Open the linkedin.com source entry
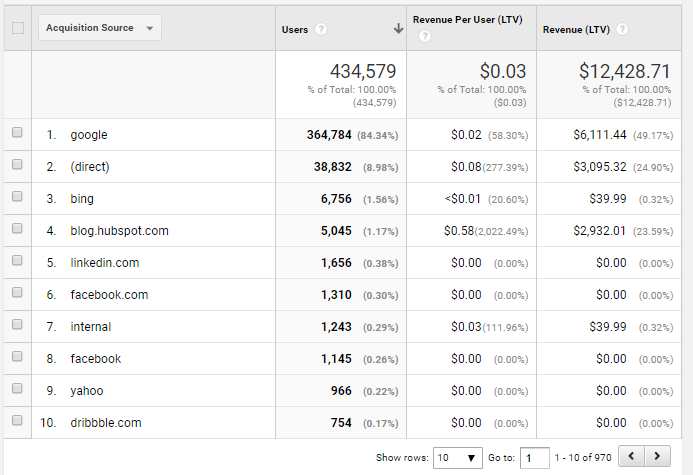This screenshot has height=475, width=693. (104, 262)
